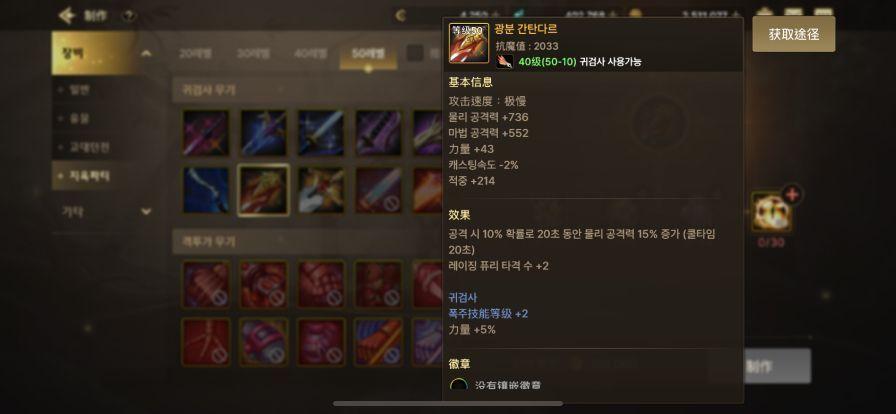896x414 pixels.
Task: Switch to the 40 level tab
Action: (x=310, y=54)
